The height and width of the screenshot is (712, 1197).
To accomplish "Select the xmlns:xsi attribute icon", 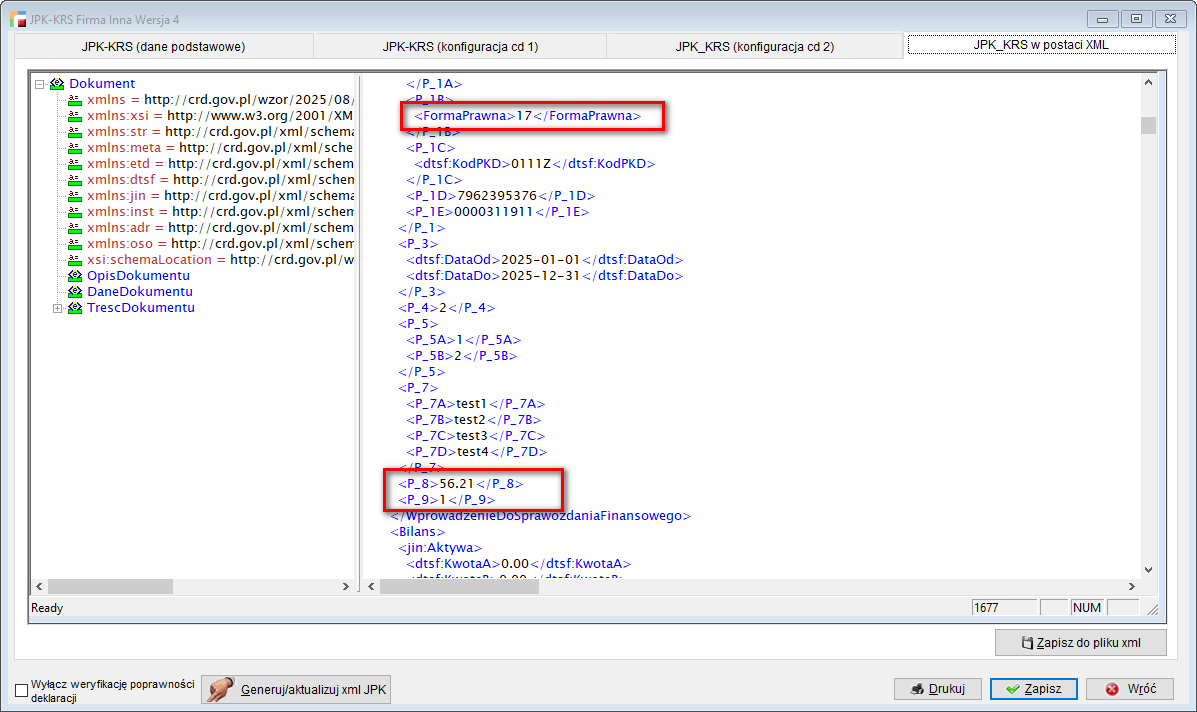I will [x=75, y=116].
